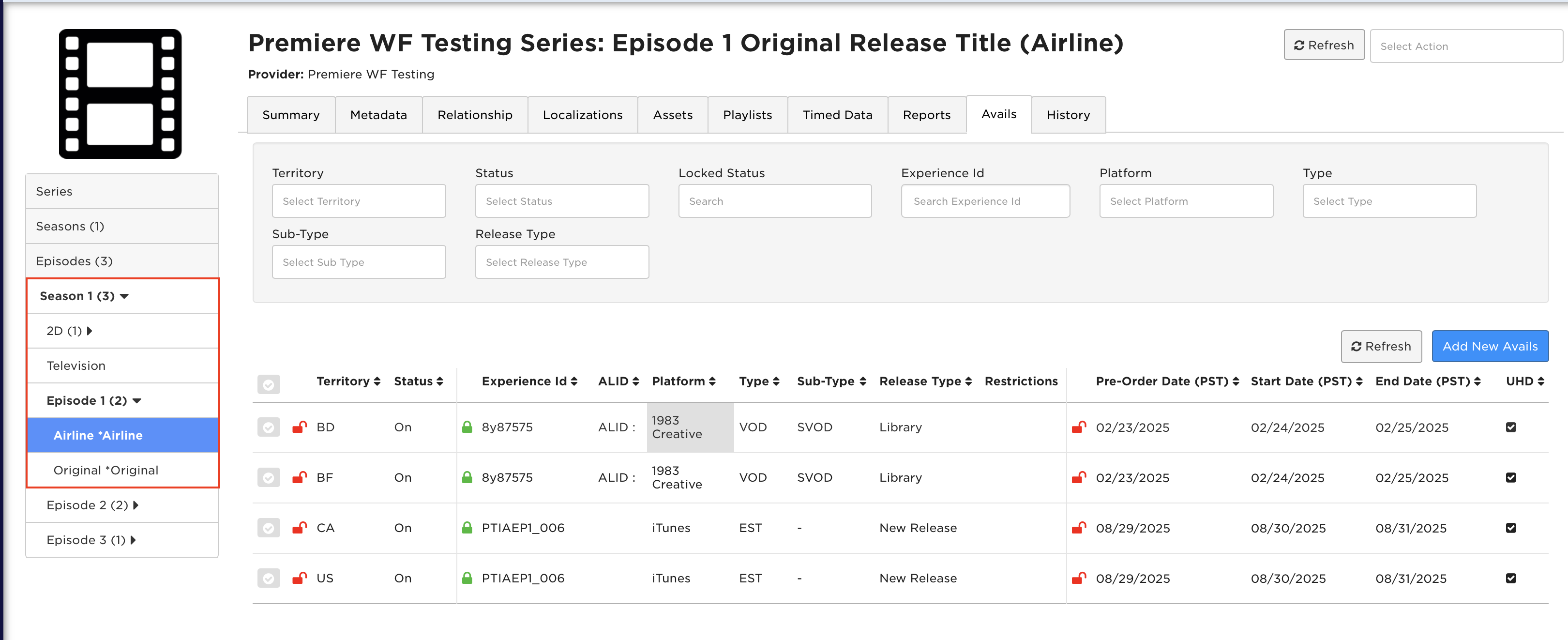Open the Select Territory dropdown

[359, 201]
